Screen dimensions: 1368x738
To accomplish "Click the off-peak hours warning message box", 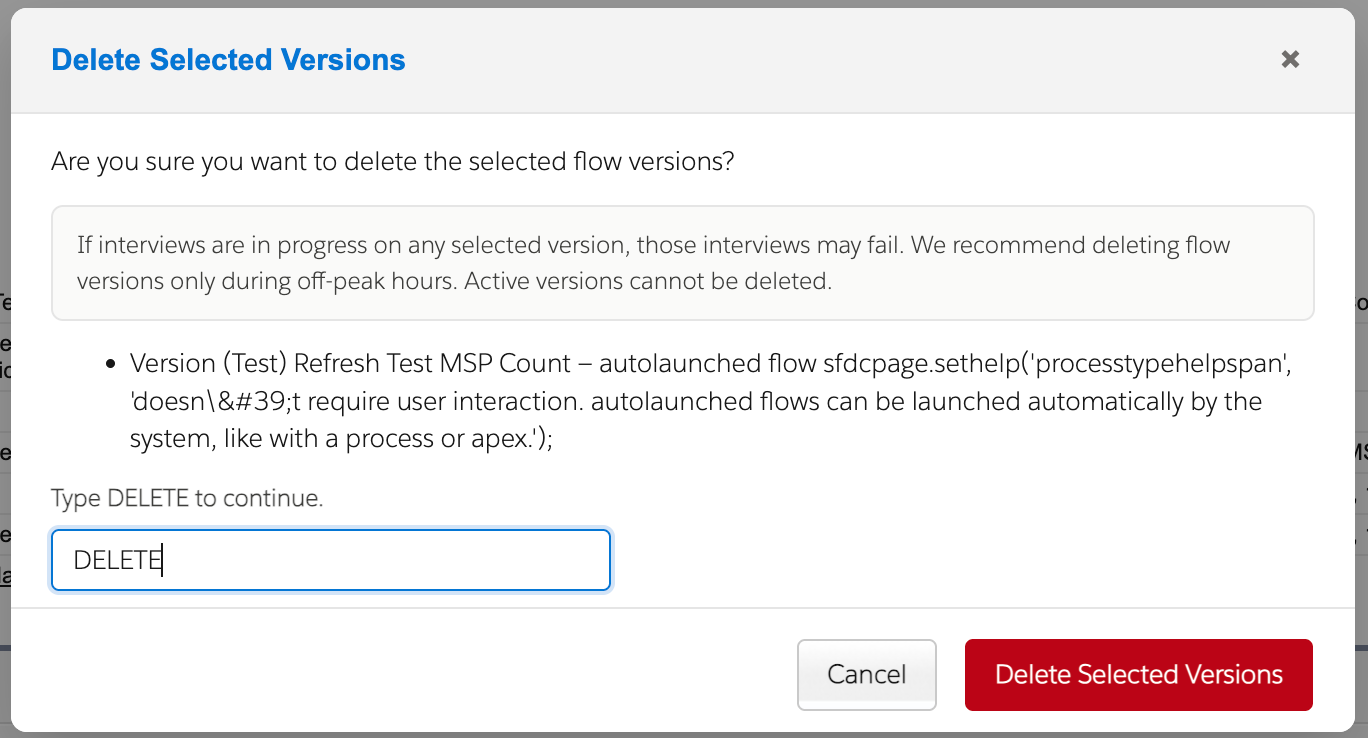I will pyautogui.click(x=683, y=263).
